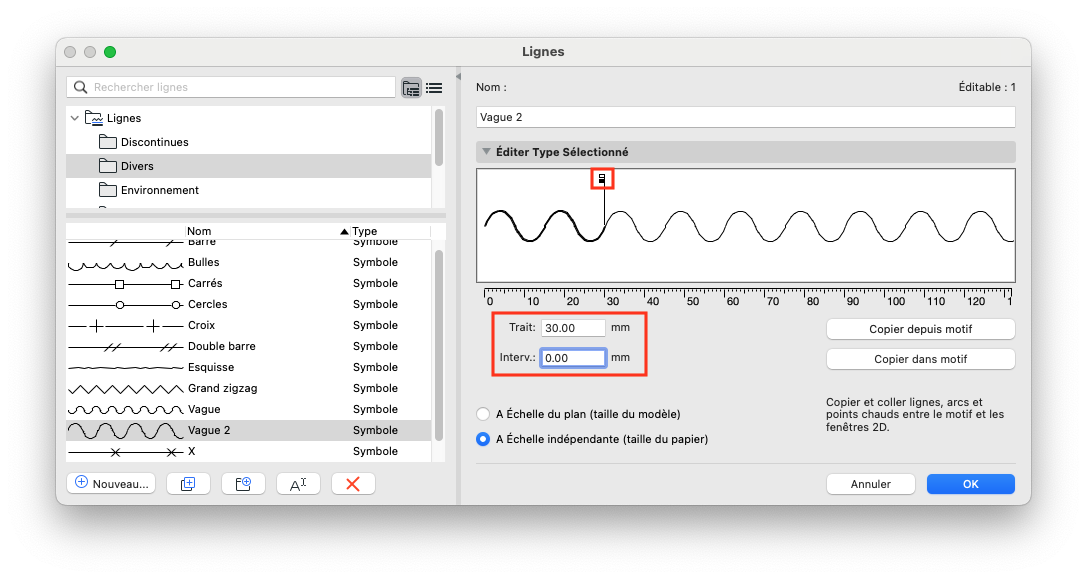Click the Nouveau... button
The image size is (1087, 579).
[112, 484]
